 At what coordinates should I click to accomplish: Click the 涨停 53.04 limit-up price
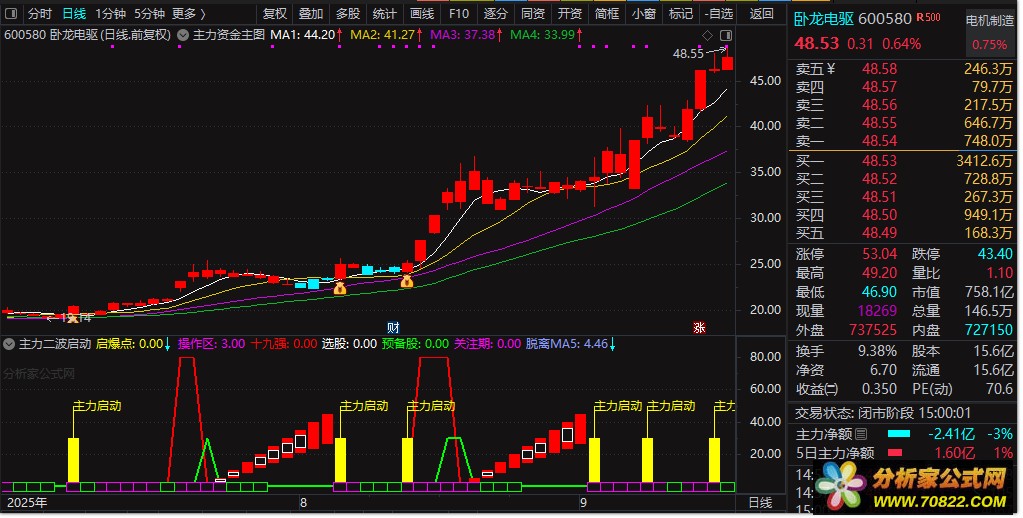click(x=879, y=254)
